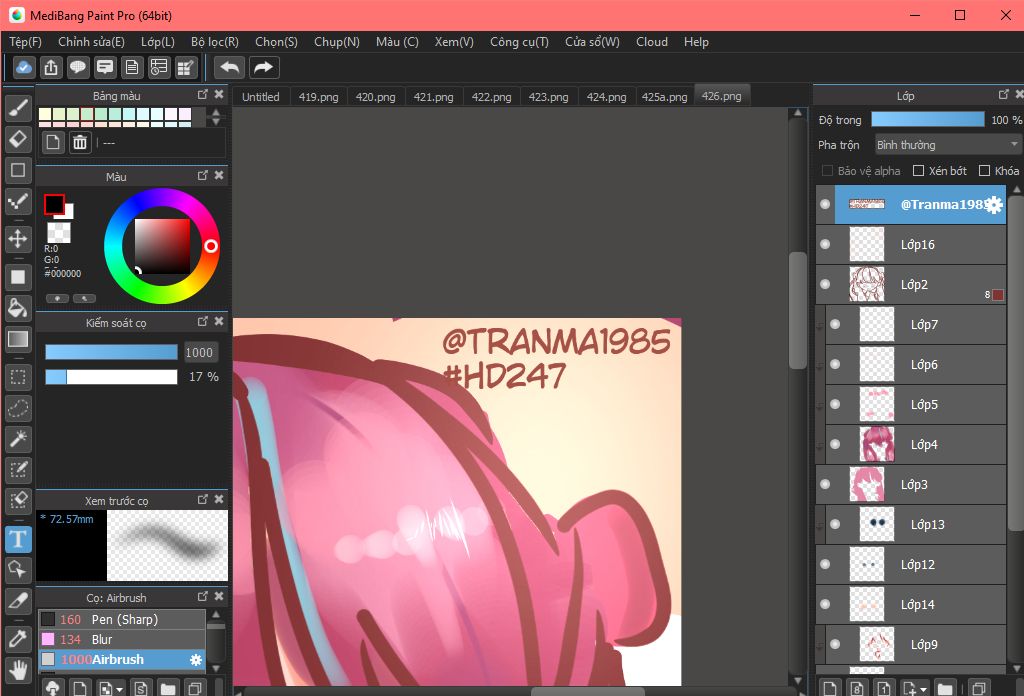Toggle Bảo vệ alpha checkbox
The width and height of the screenshot is (1024, 696).
point(827,171)
